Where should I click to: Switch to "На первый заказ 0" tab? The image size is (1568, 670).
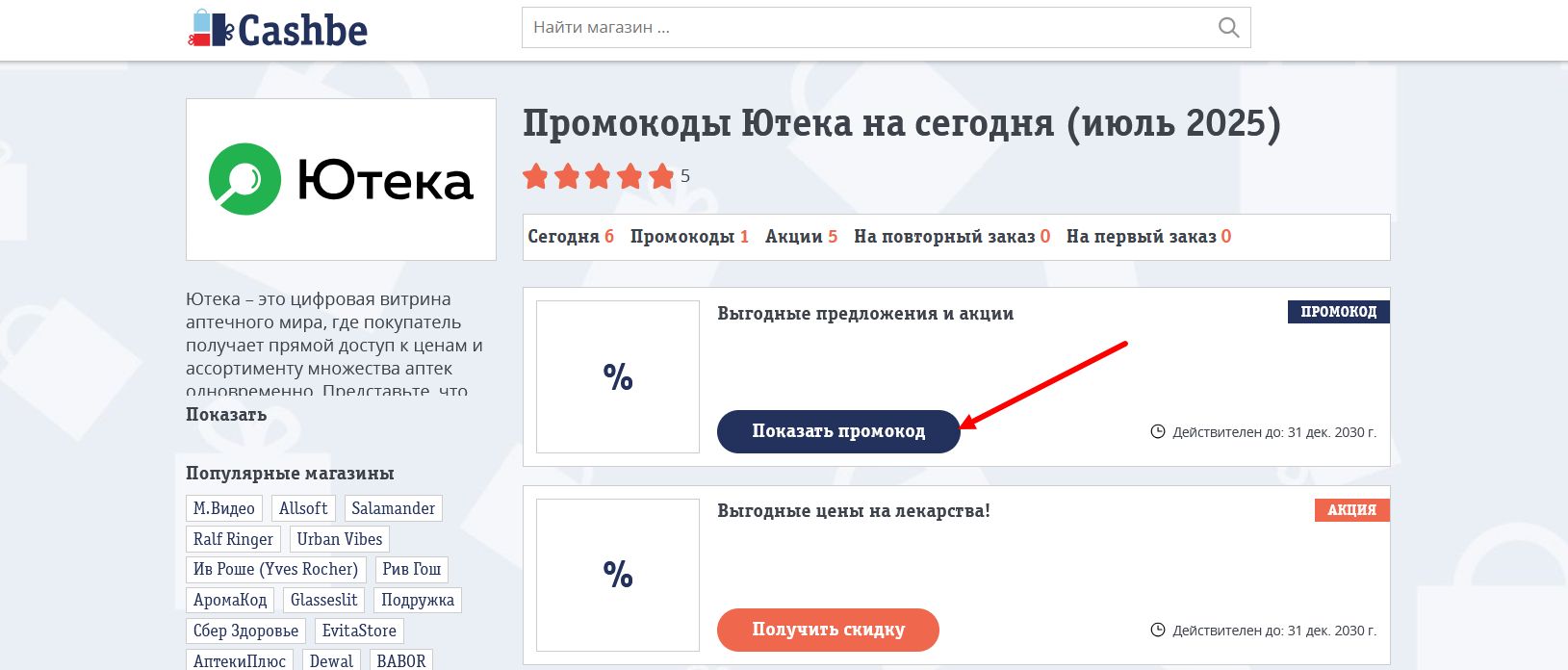1148,237
